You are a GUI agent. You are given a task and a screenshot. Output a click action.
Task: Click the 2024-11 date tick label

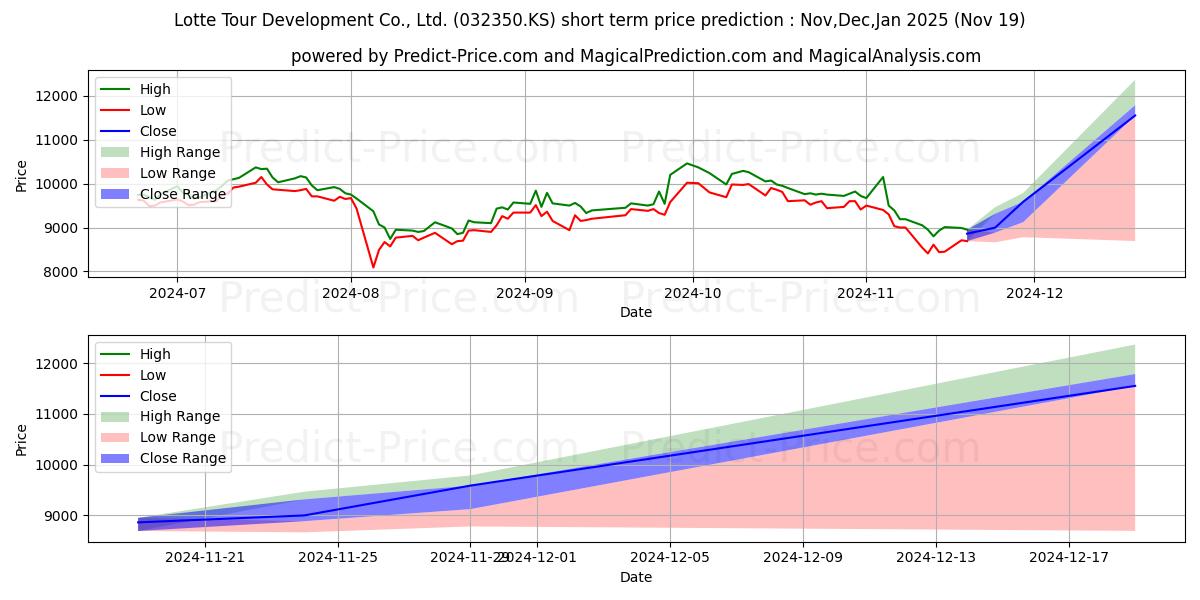click(x=866, y=292)
